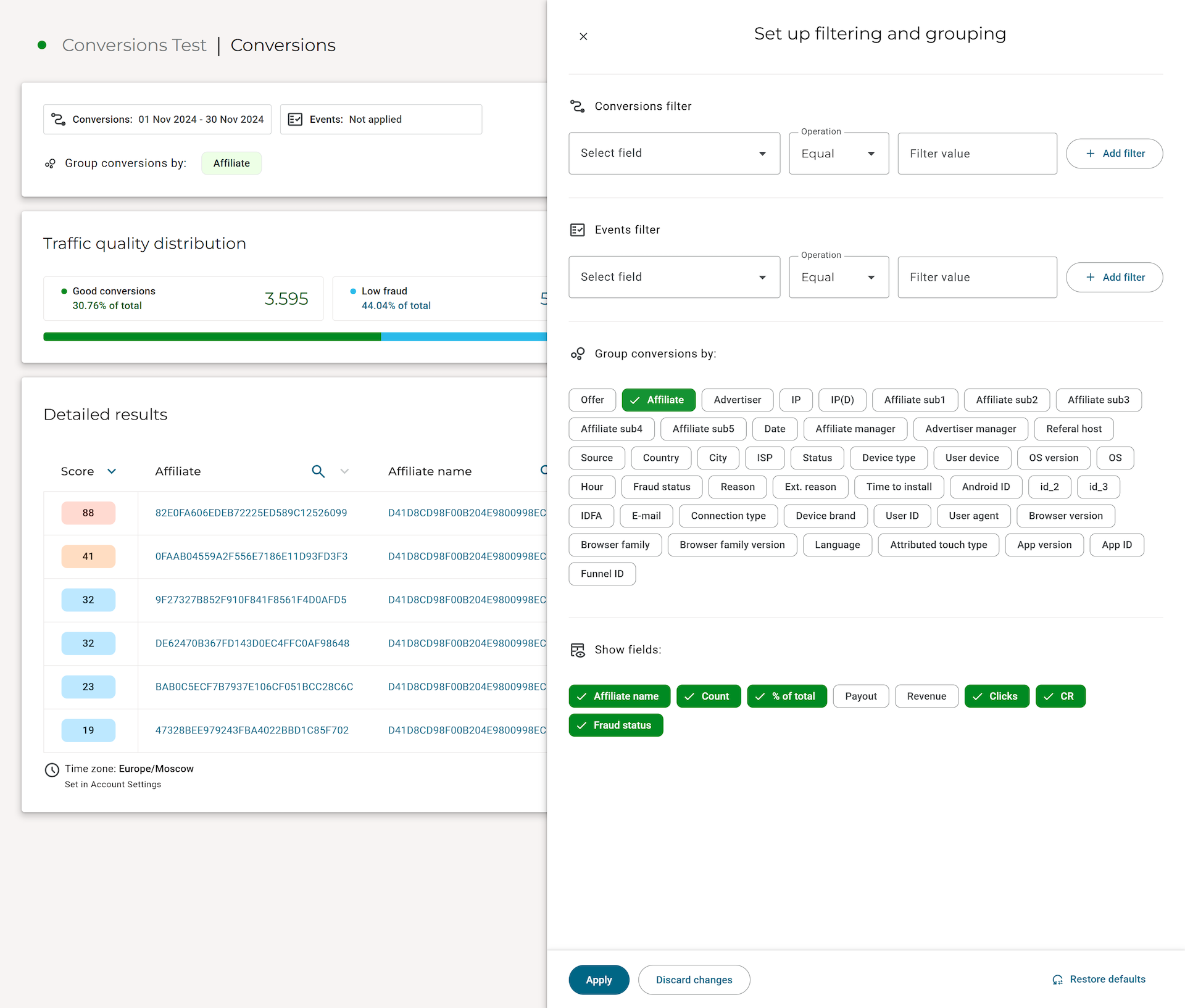1185x1008 pixels.
Task: Close the filtering and grouping panel
Action: 583,36
